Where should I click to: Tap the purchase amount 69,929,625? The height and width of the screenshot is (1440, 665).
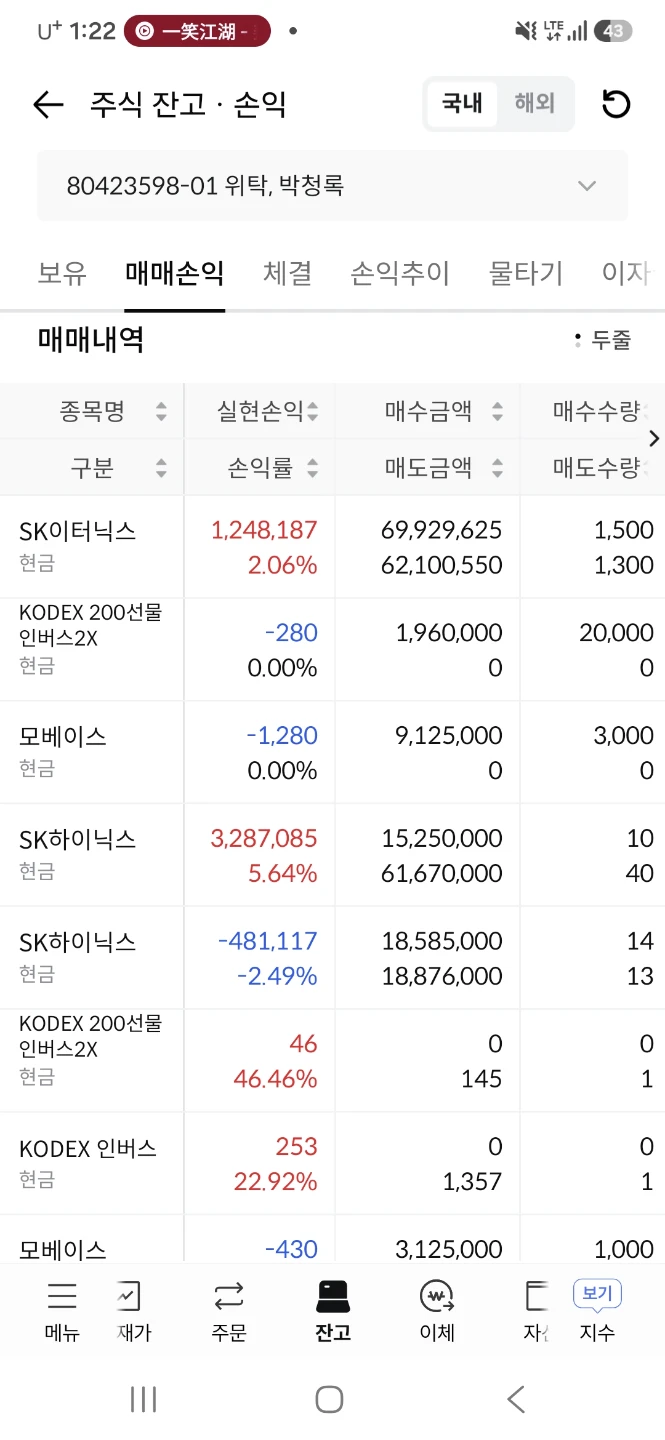[x=442, y=530]
